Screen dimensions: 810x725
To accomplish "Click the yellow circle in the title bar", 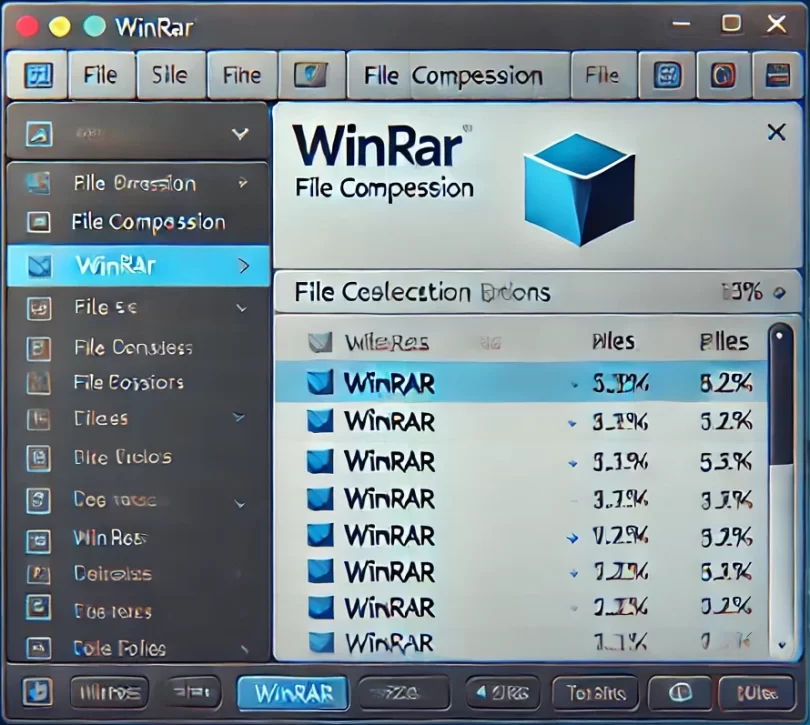I will 59,26.
